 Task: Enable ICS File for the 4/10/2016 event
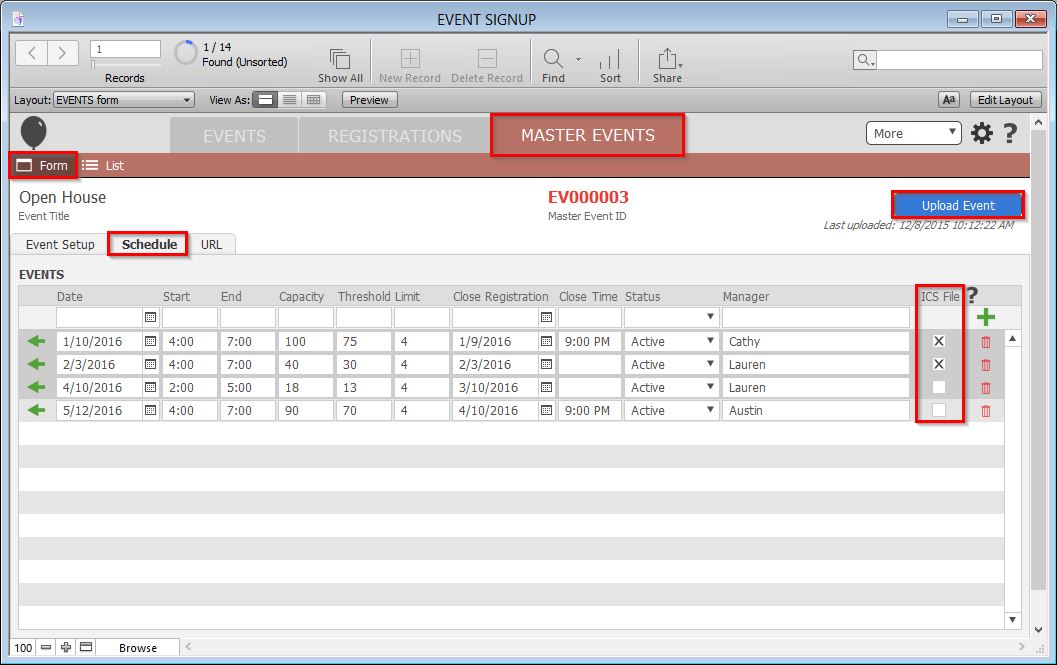[939, 387]
